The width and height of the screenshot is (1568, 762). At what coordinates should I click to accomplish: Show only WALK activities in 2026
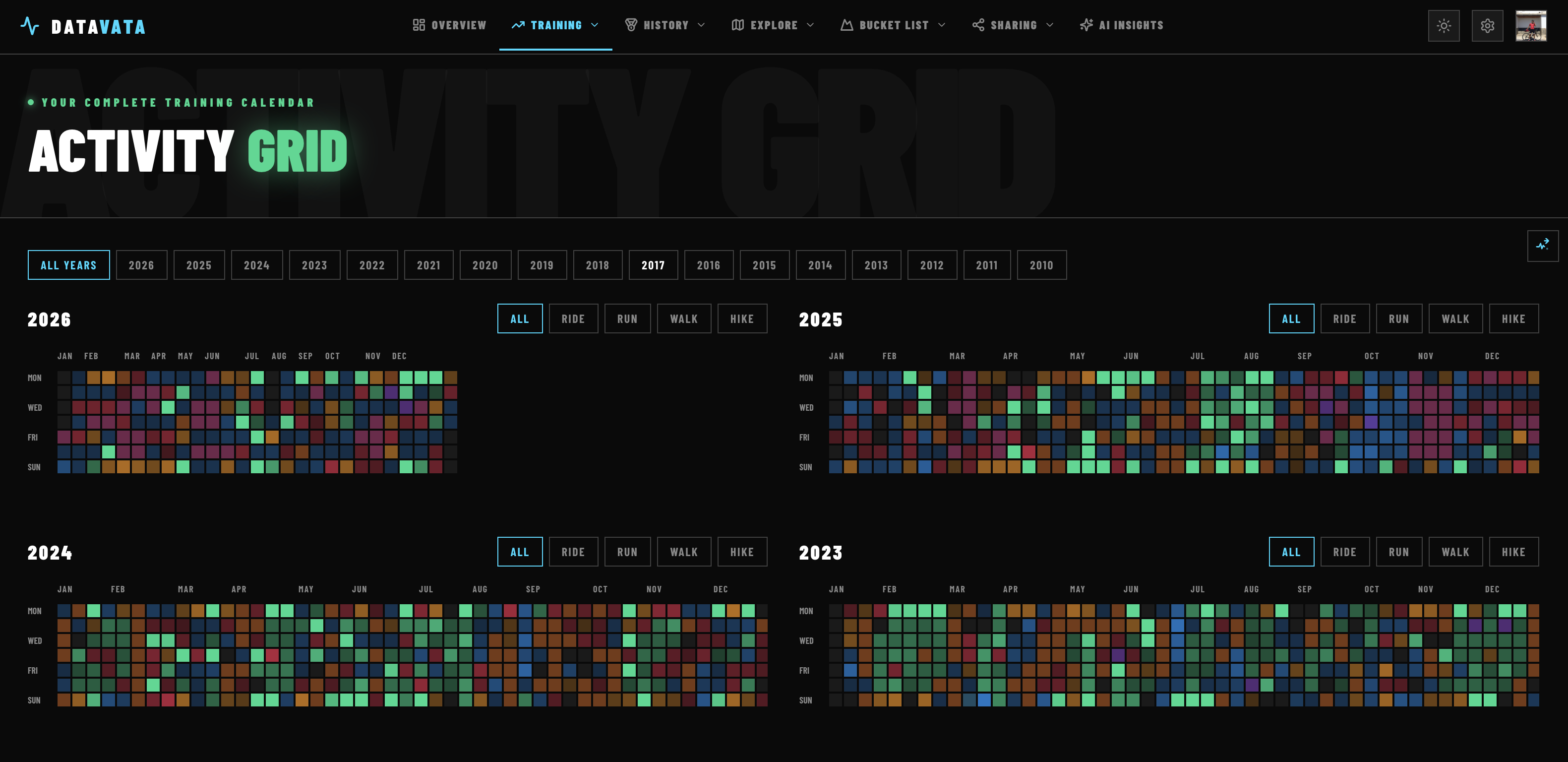[x=684, y=318]
